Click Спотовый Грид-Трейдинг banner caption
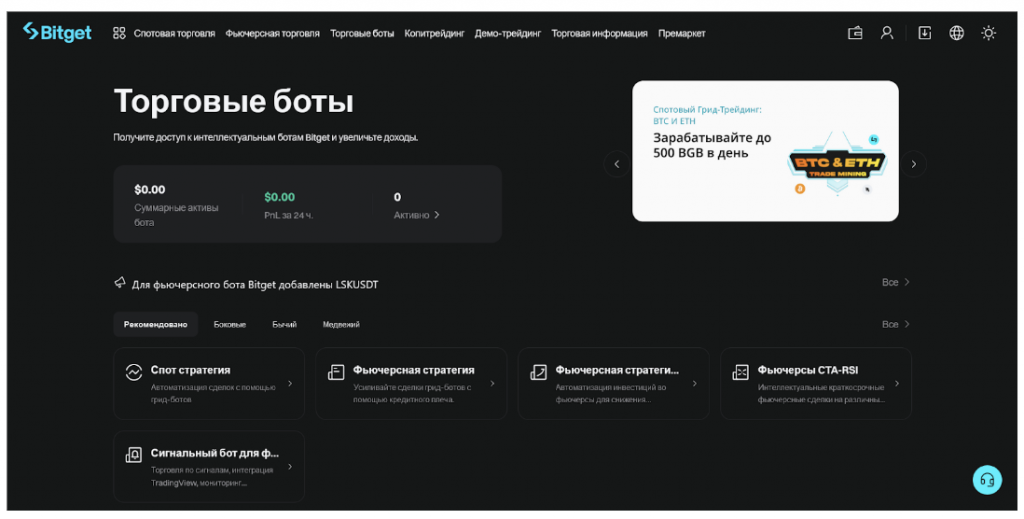The height and width of the screenshot is (519, 1024). 707,116
